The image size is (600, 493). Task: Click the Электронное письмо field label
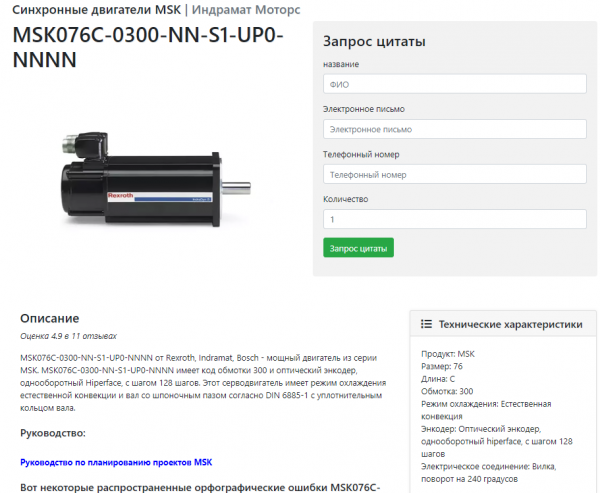click(364, 109)
